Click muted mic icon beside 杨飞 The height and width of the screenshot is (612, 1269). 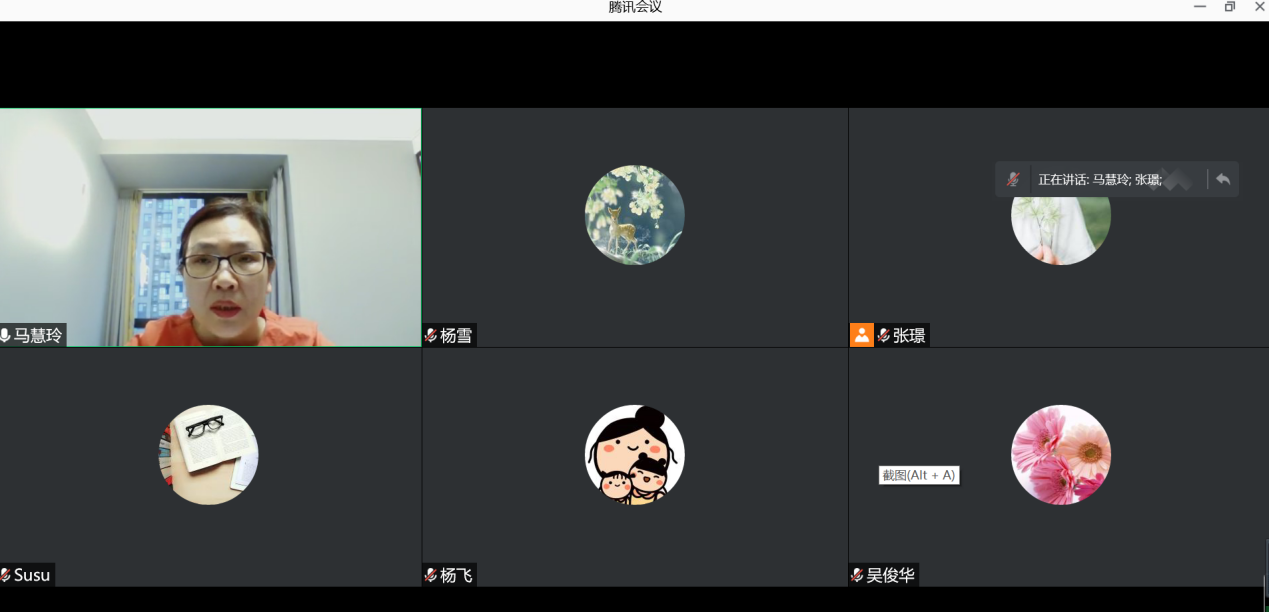431,575
